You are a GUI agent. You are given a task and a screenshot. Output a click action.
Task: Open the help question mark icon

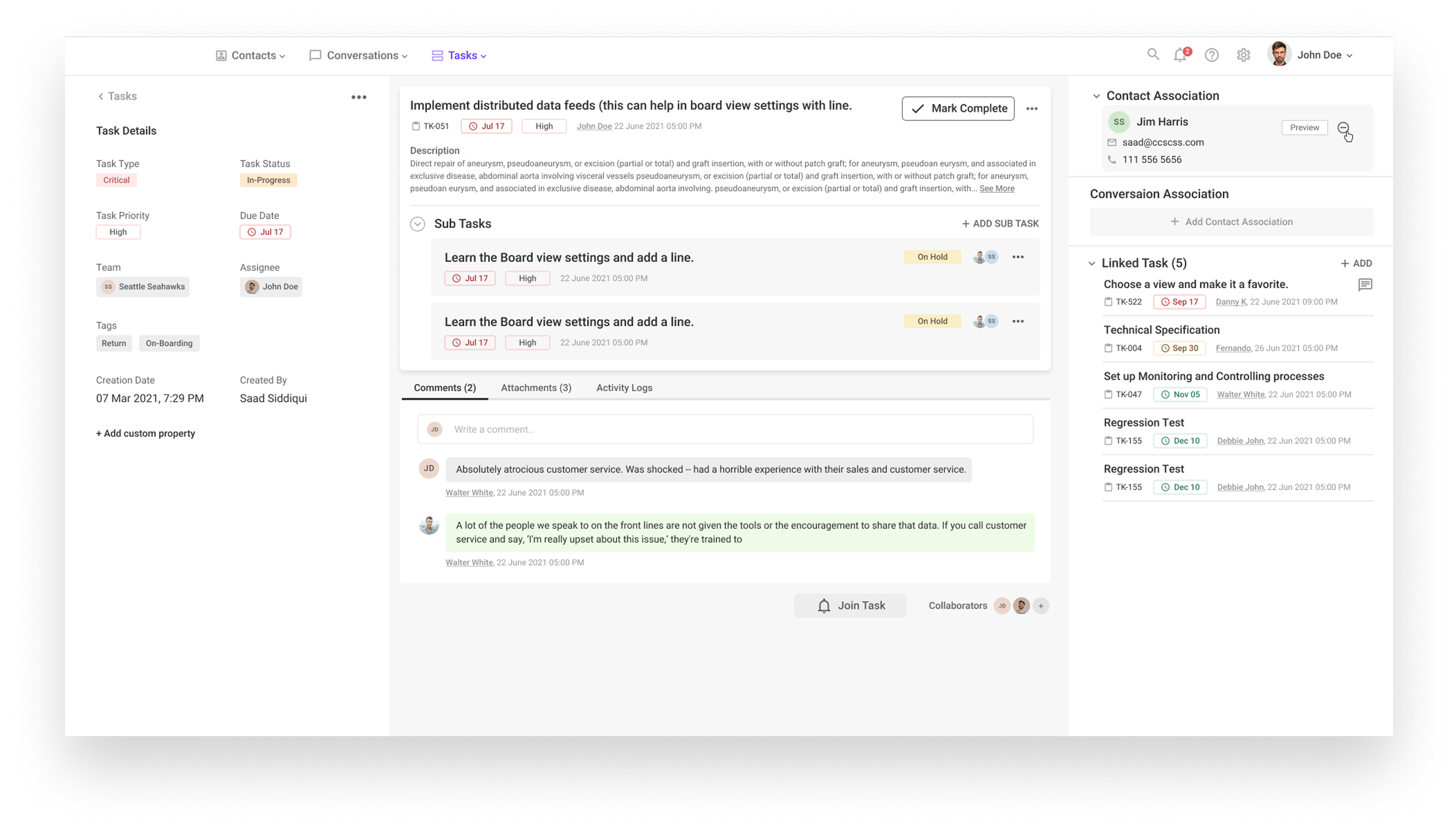coord(1211,55)
